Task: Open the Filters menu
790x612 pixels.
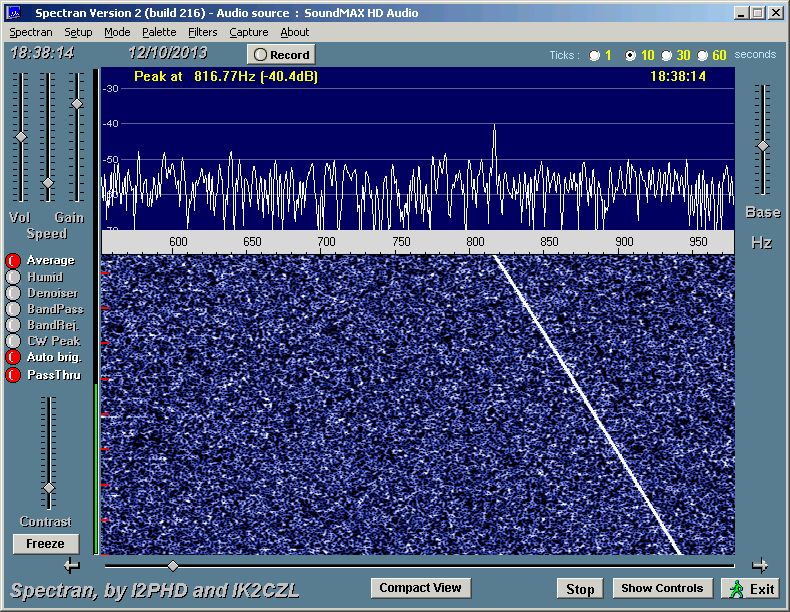Action: [202, 32]
